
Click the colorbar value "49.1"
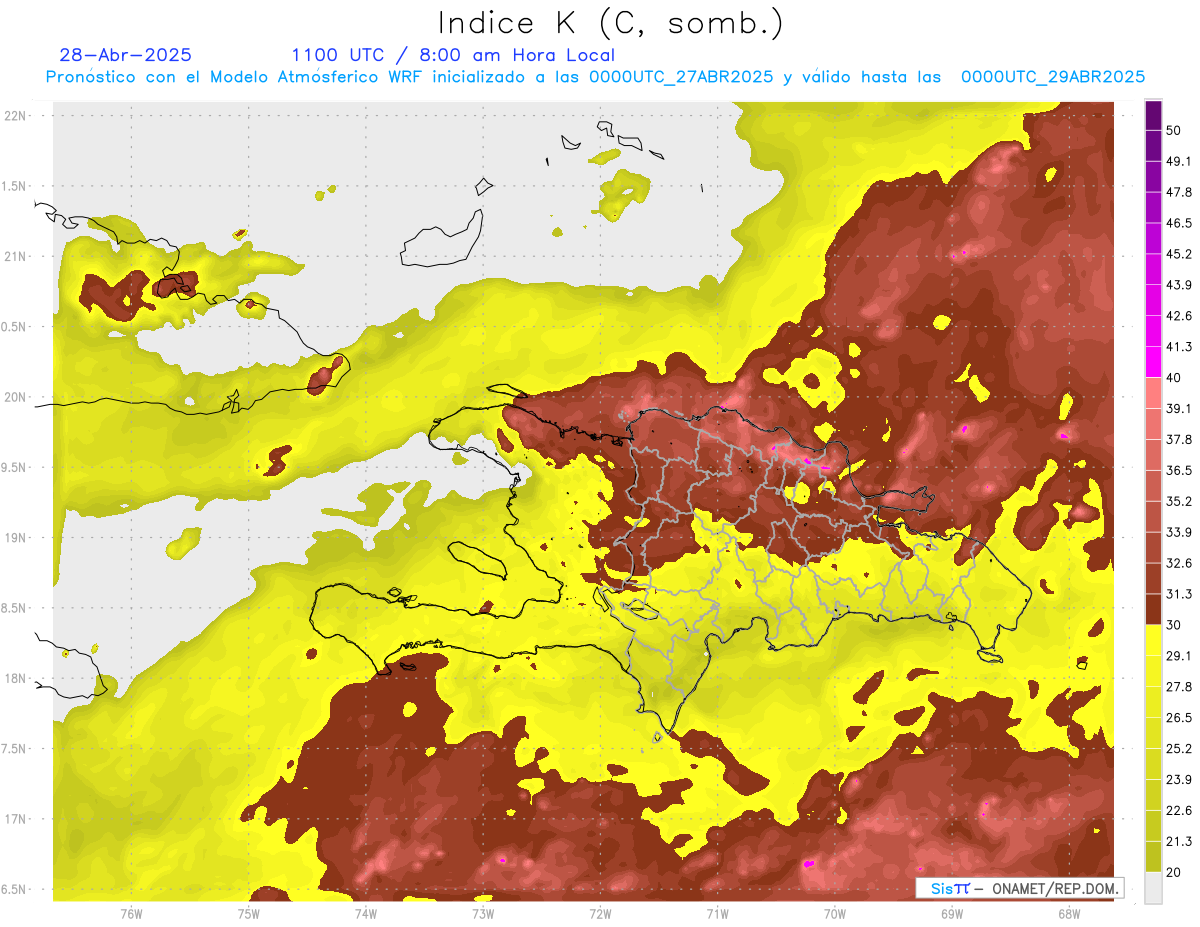pyautogui.click(x=1179, y=162)
